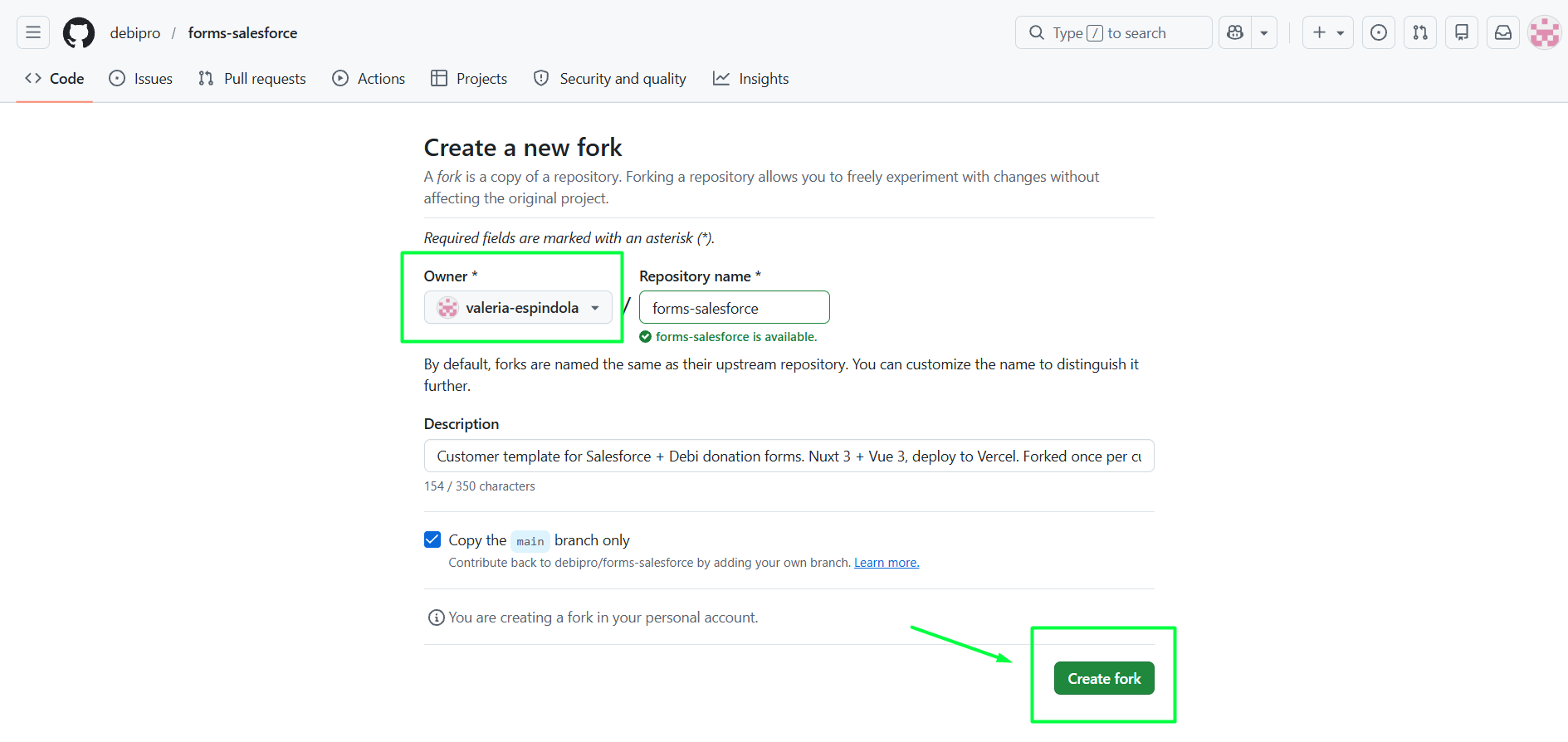This screenshot has width=1568, height=742.
Task: Switch to Security and quality tab
Action: 610,78
